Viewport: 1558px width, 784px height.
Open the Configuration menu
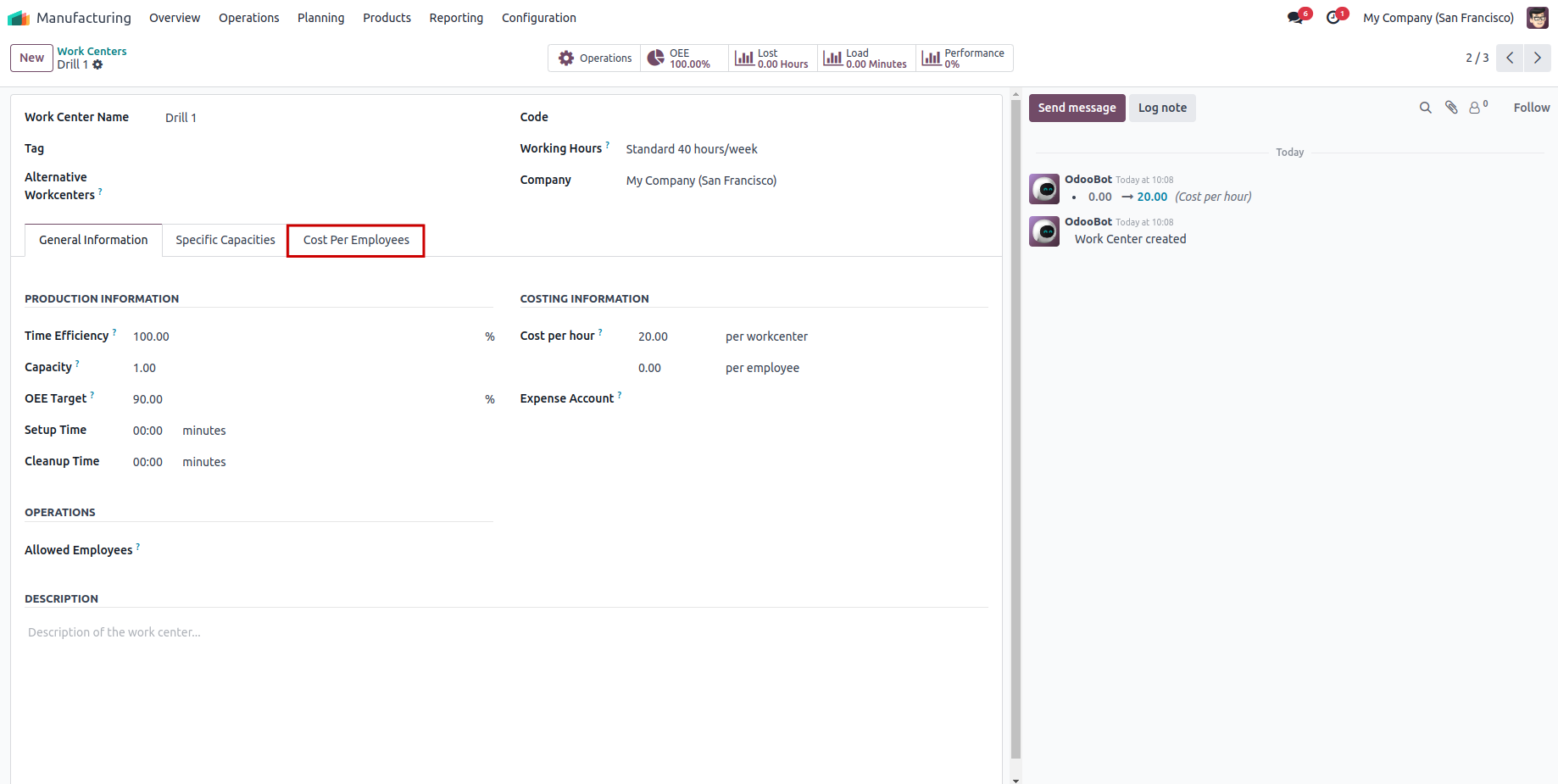538,18
